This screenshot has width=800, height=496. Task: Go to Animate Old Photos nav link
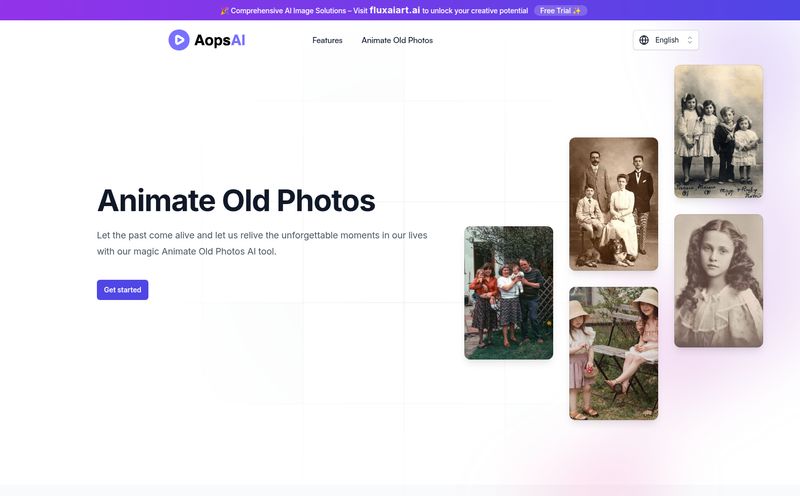point(397,40)
